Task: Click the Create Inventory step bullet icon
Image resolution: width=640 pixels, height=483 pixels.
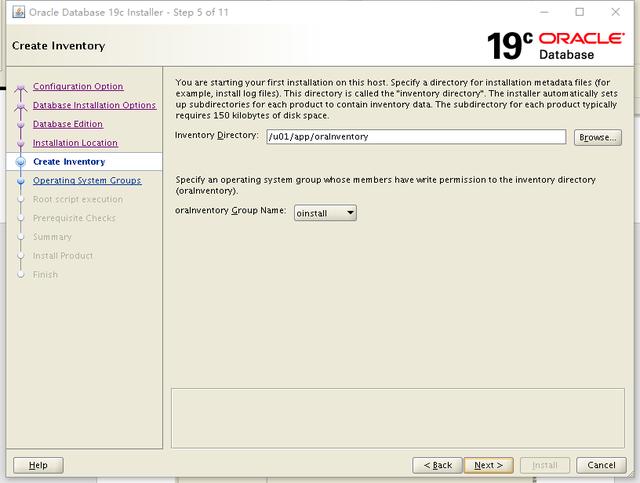Action: tap(20, 162)
